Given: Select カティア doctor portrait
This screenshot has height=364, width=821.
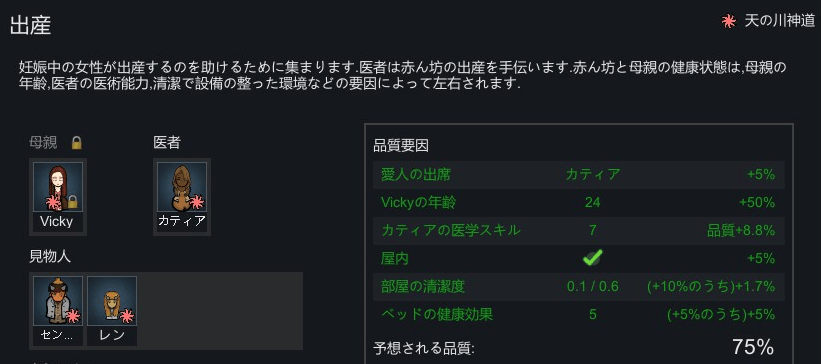Looking at the screenshot, I should (182, 196).
